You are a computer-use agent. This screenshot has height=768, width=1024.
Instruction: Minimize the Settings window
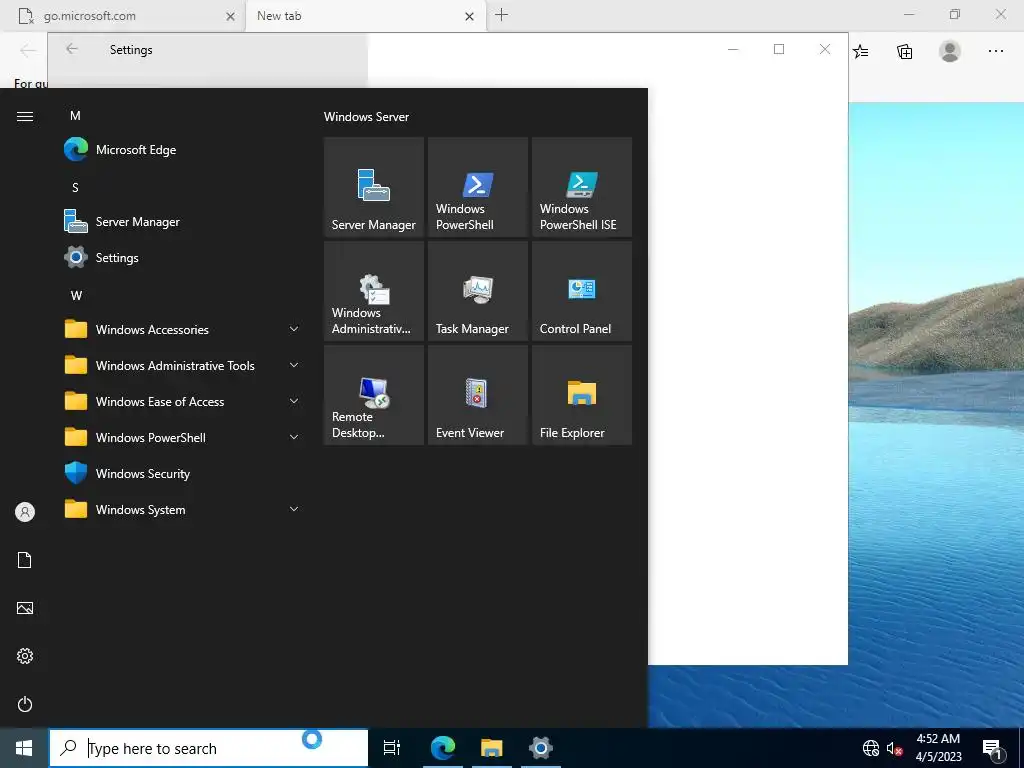(x=733, y=49)
